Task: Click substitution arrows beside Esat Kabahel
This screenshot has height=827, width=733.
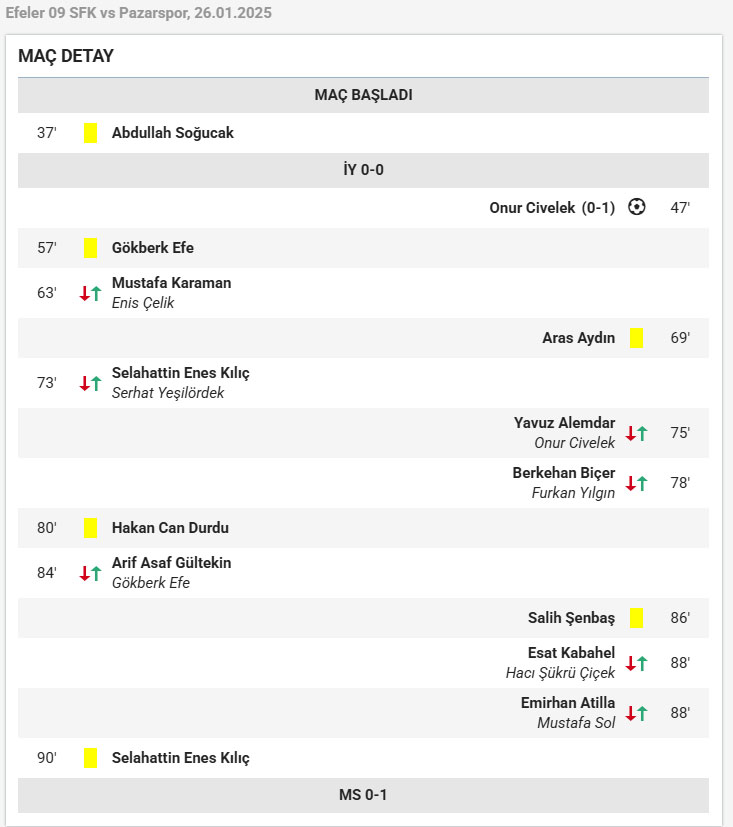Action: click(636, 663)
